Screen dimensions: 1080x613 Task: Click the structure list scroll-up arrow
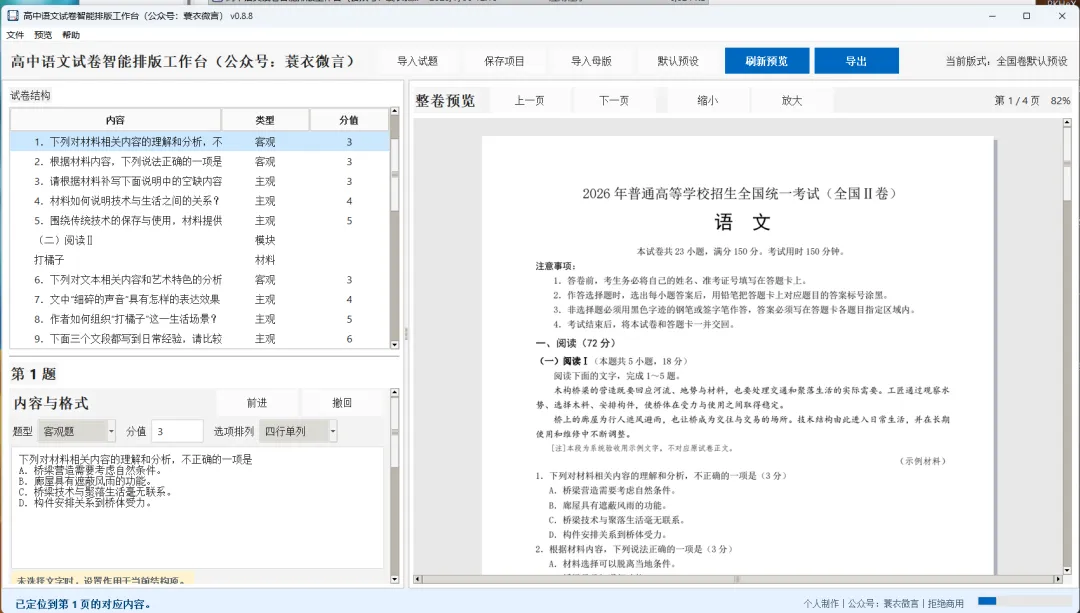395,111
